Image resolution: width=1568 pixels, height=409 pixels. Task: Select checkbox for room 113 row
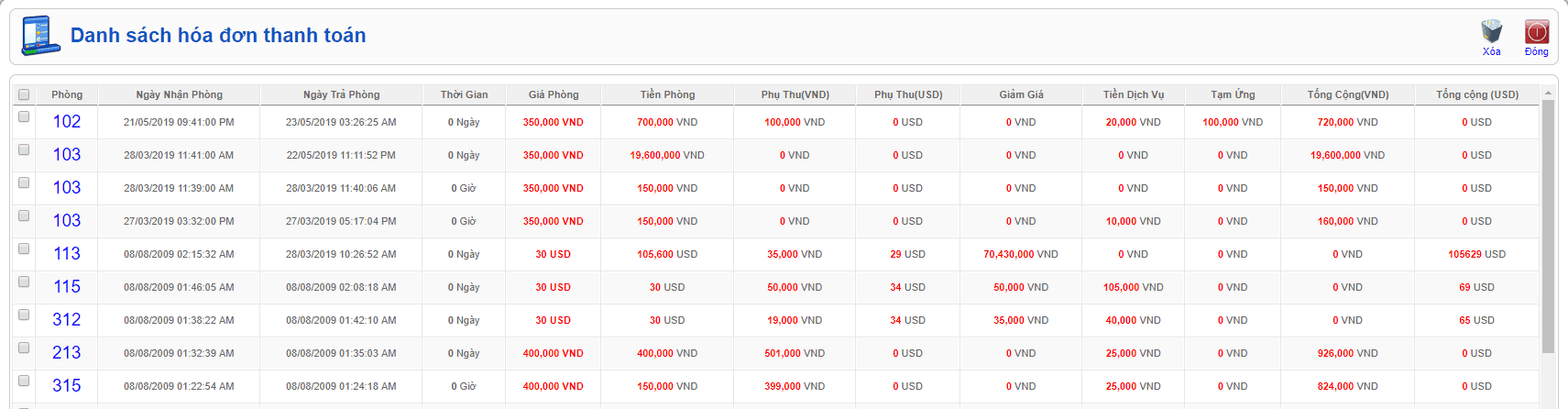[24, 249]
